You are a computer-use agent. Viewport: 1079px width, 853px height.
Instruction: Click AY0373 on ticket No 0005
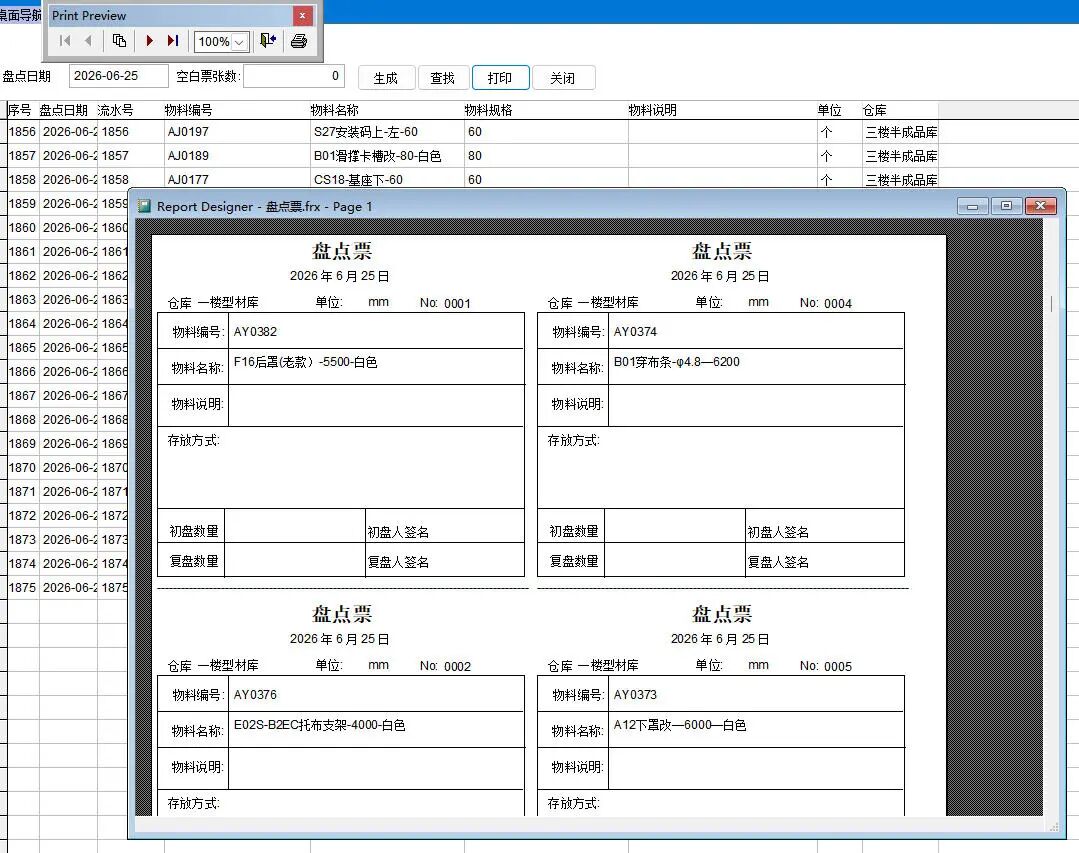tap(635, 695)
